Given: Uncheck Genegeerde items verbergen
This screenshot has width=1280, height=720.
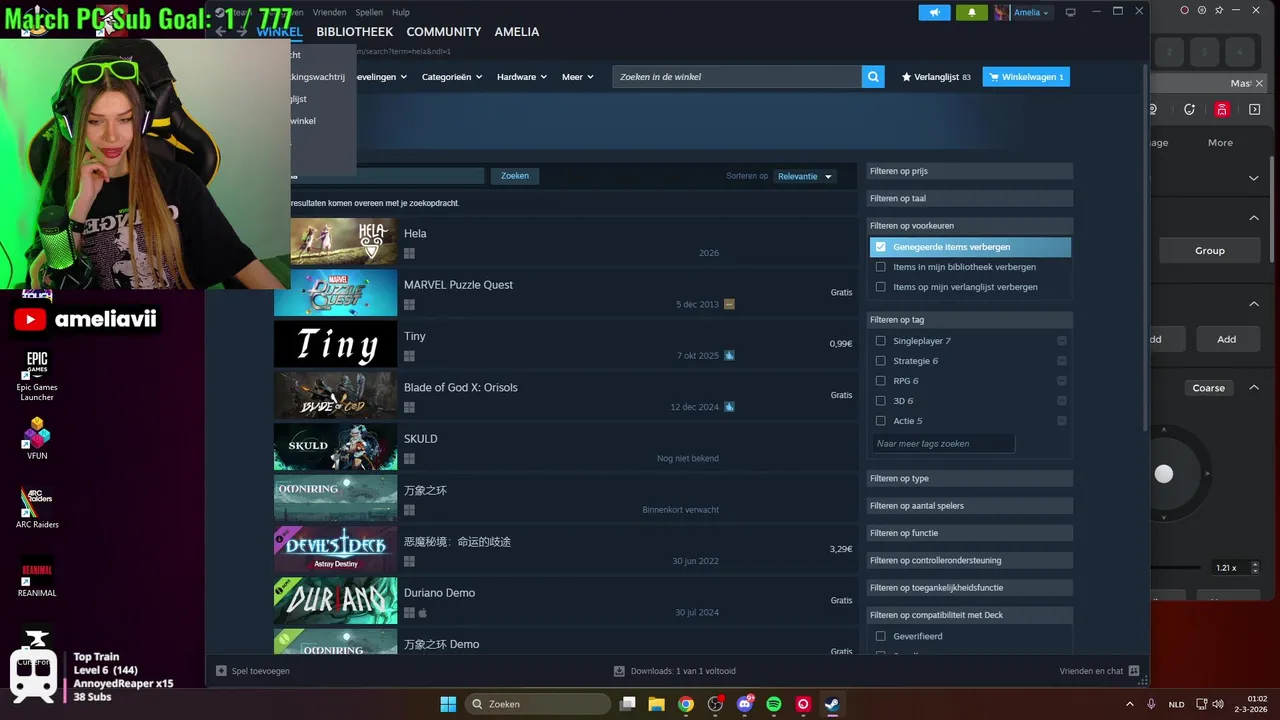Looking at the screenshot, I should point(880,247).
